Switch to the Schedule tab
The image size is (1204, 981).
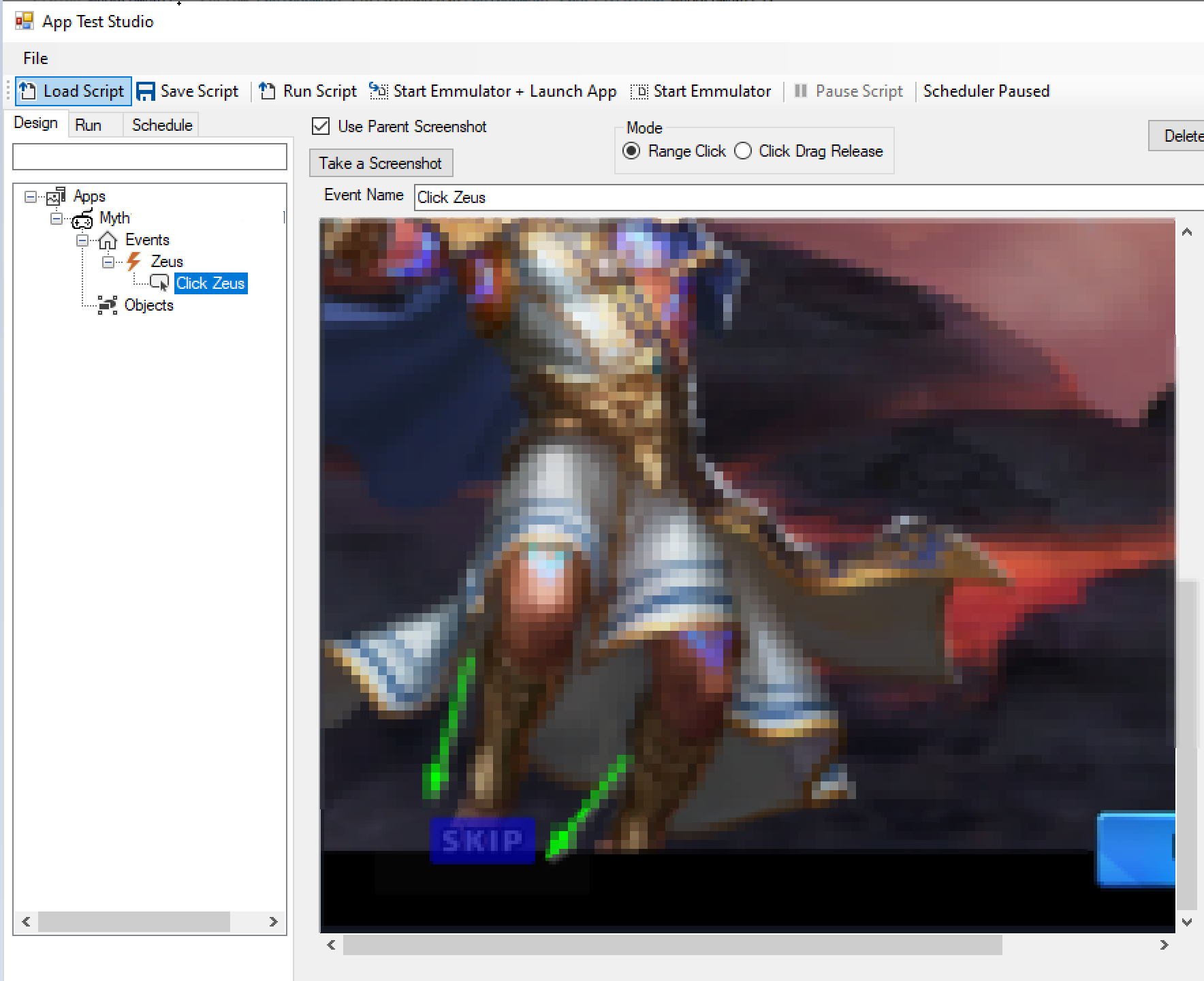162,125
